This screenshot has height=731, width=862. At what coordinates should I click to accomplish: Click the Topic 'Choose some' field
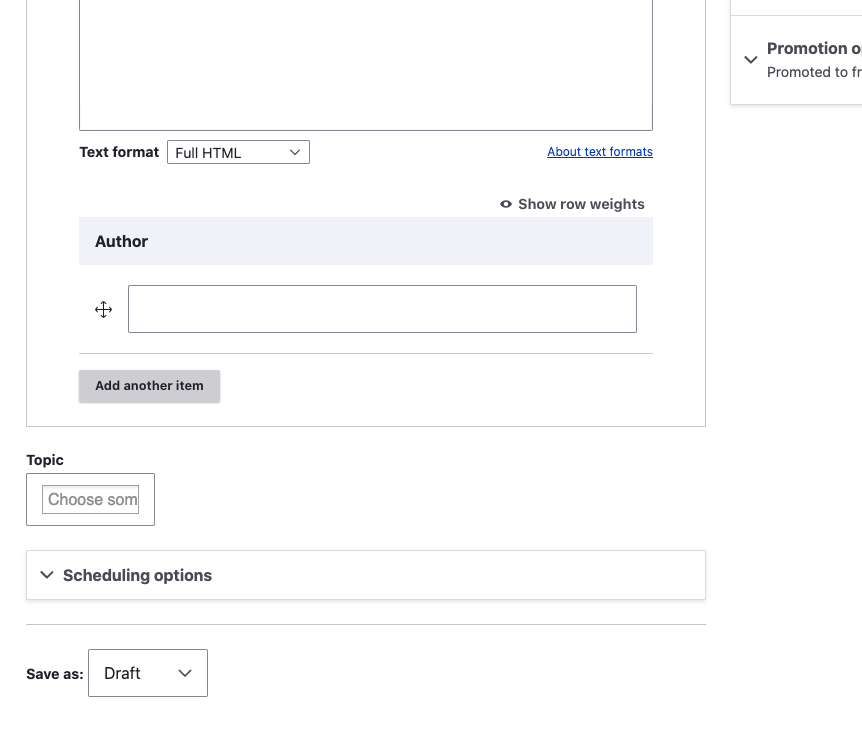tap(91, 499)
